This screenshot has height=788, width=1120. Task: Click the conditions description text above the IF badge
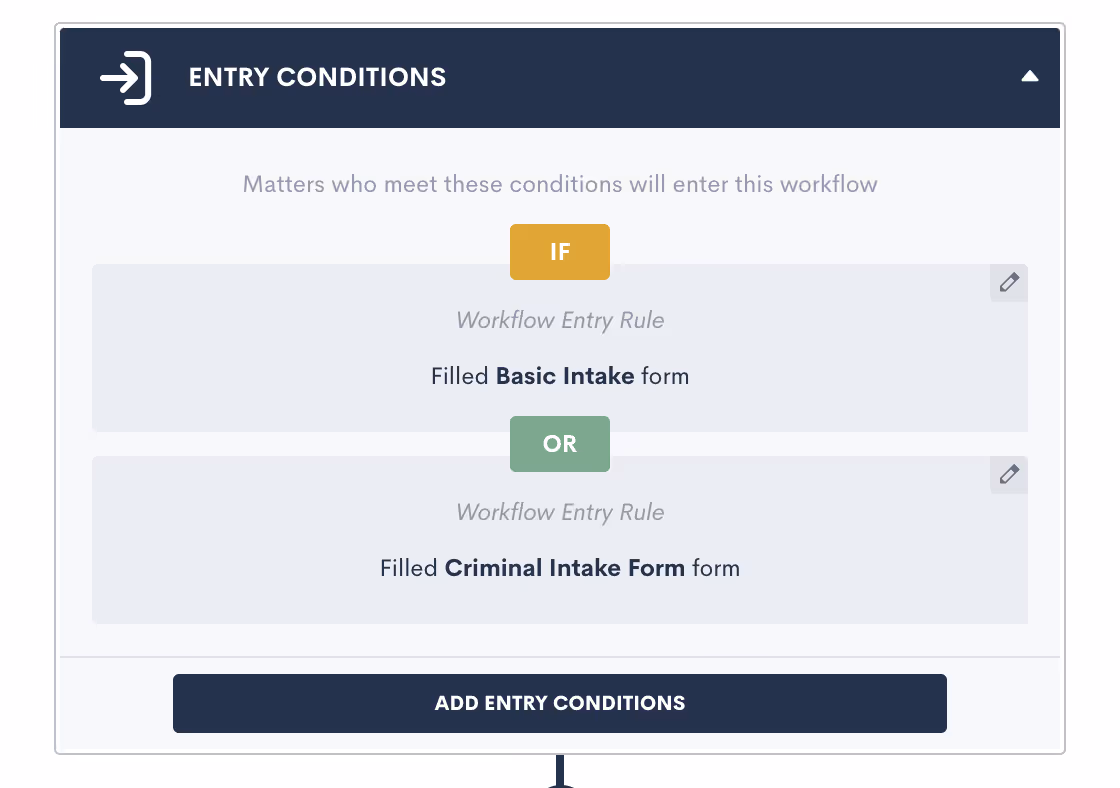tap(559, 184)
